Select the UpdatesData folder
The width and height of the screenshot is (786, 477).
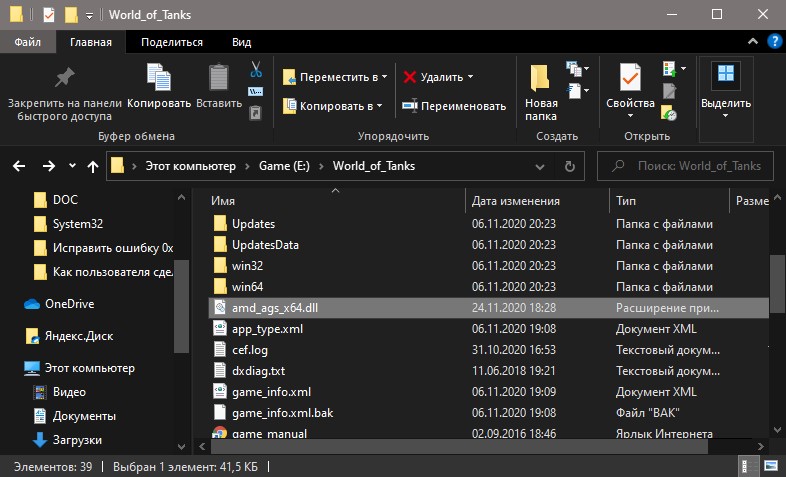point(488,245)
